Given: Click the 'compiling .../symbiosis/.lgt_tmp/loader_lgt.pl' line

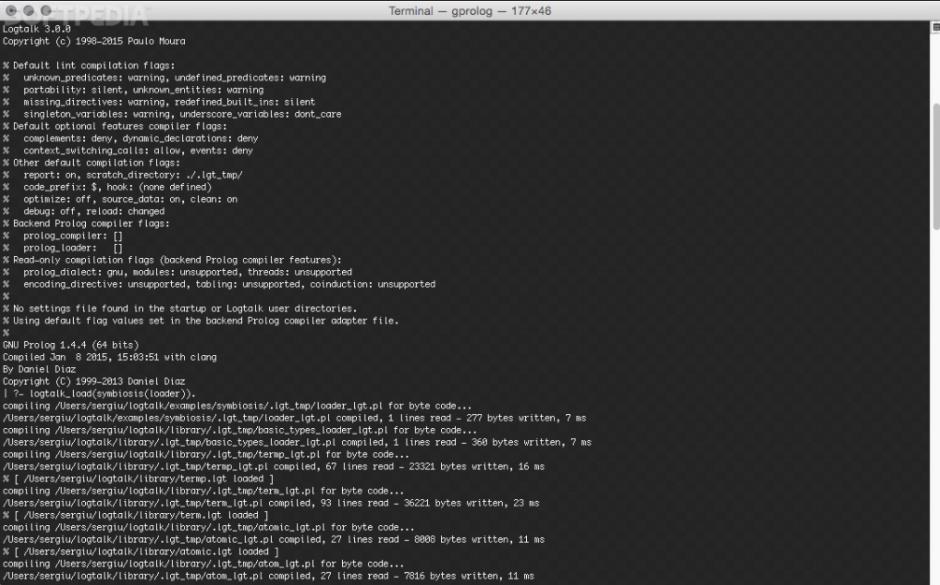Looking at the screenshot, I should pyautogui.click(x=237, y=406).
